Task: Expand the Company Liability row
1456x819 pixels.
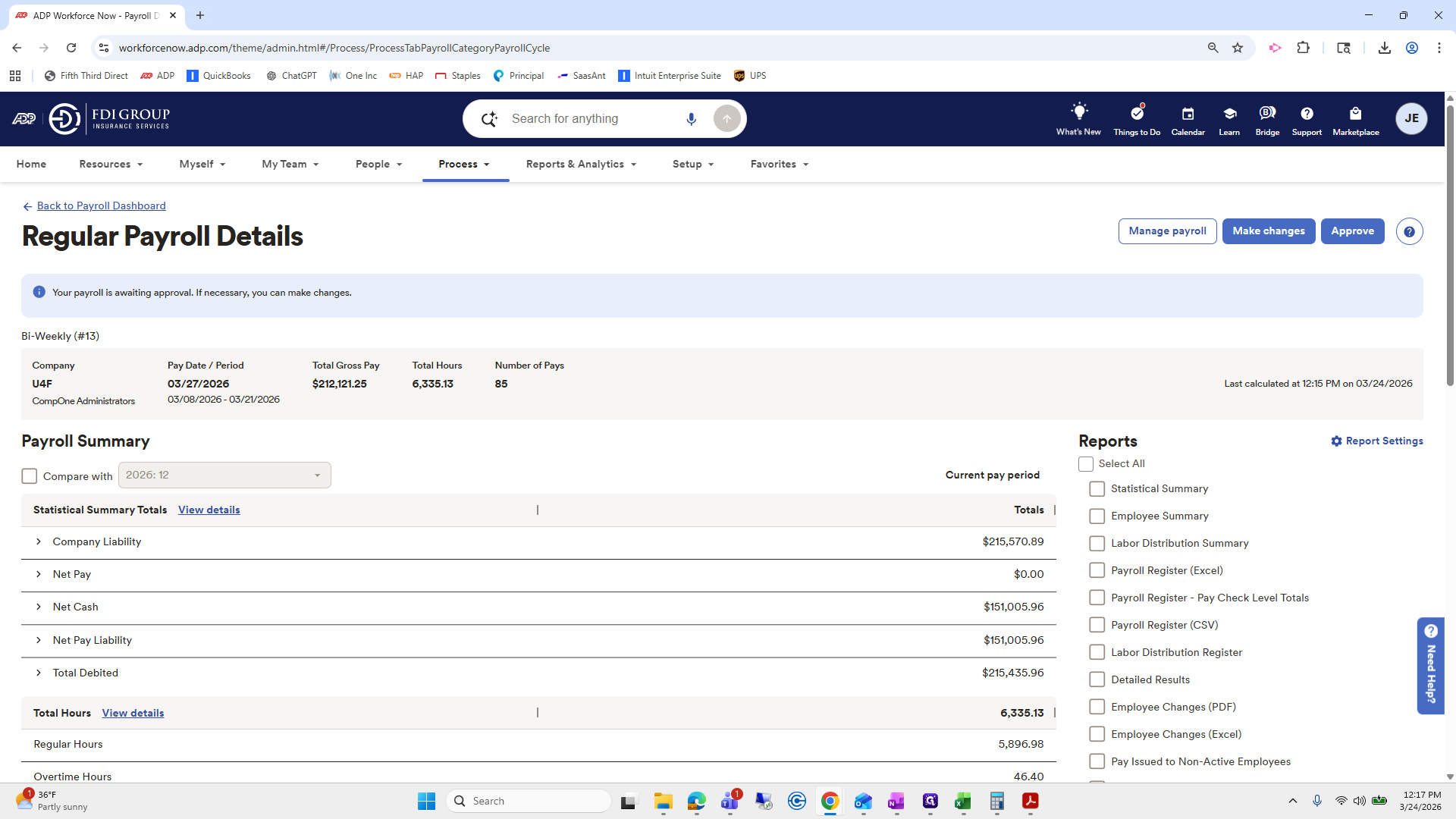Action: (x=39, y=542)
